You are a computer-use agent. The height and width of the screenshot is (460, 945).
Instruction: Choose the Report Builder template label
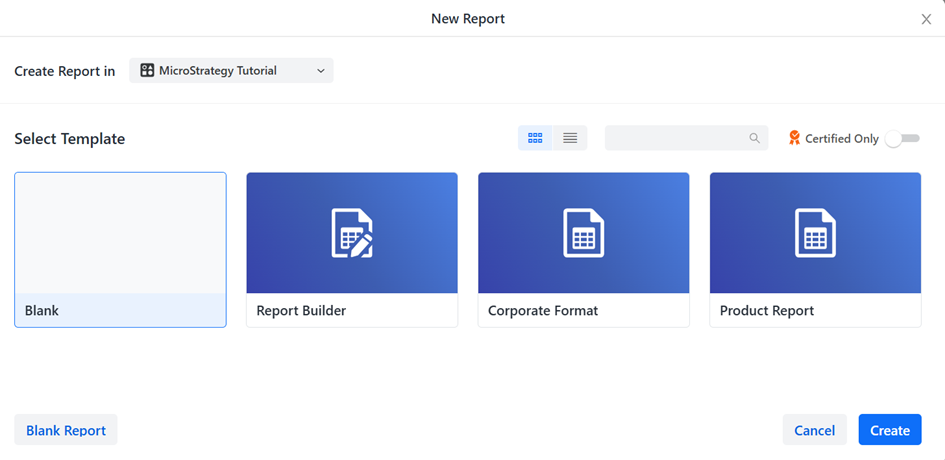point(301,311)
